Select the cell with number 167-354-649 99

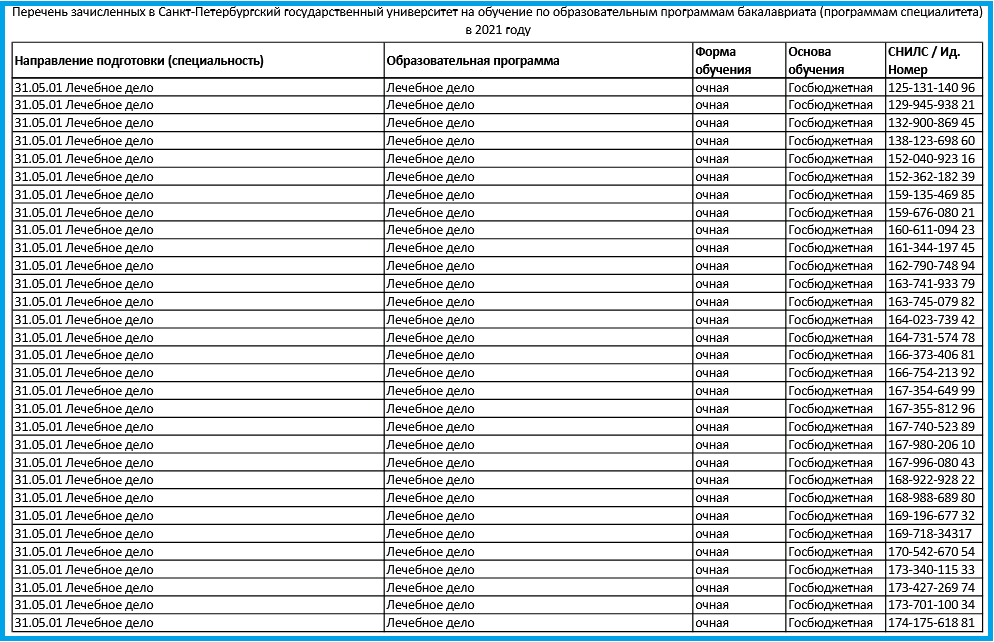tap(934, 390)
